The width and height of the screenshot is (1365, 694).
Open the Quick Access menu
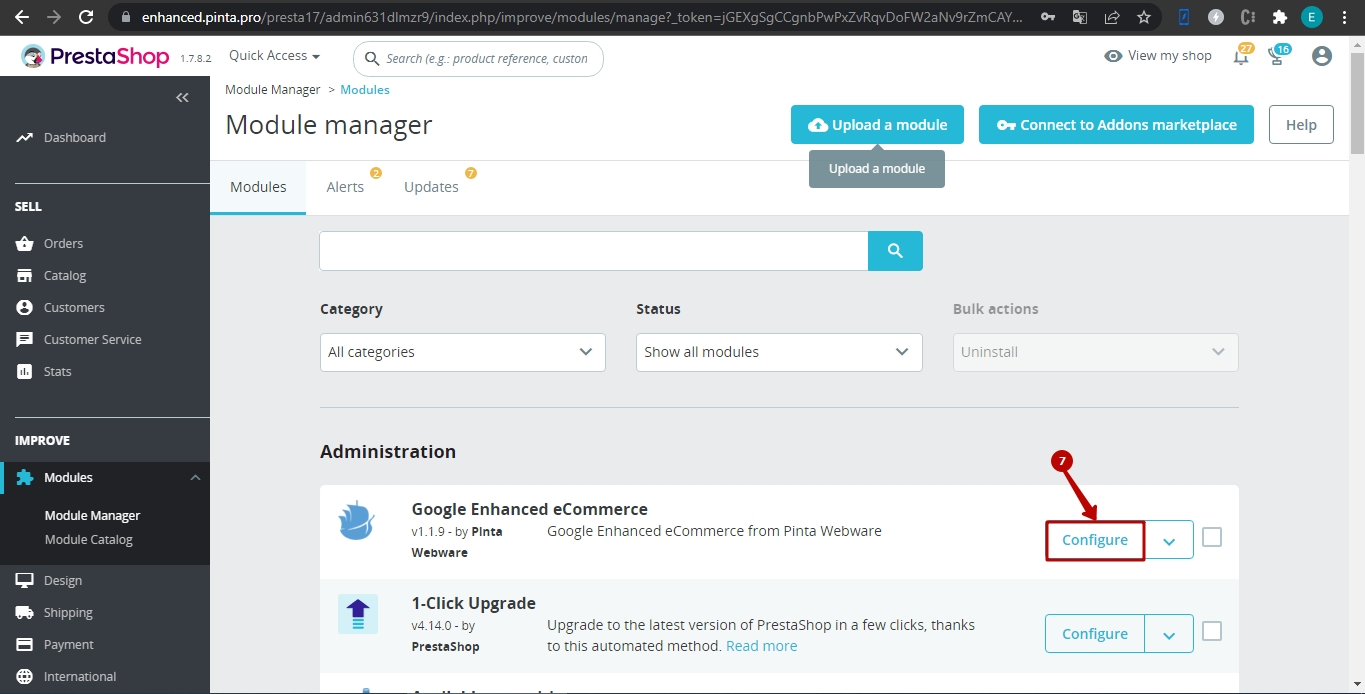tap(274, 56)
